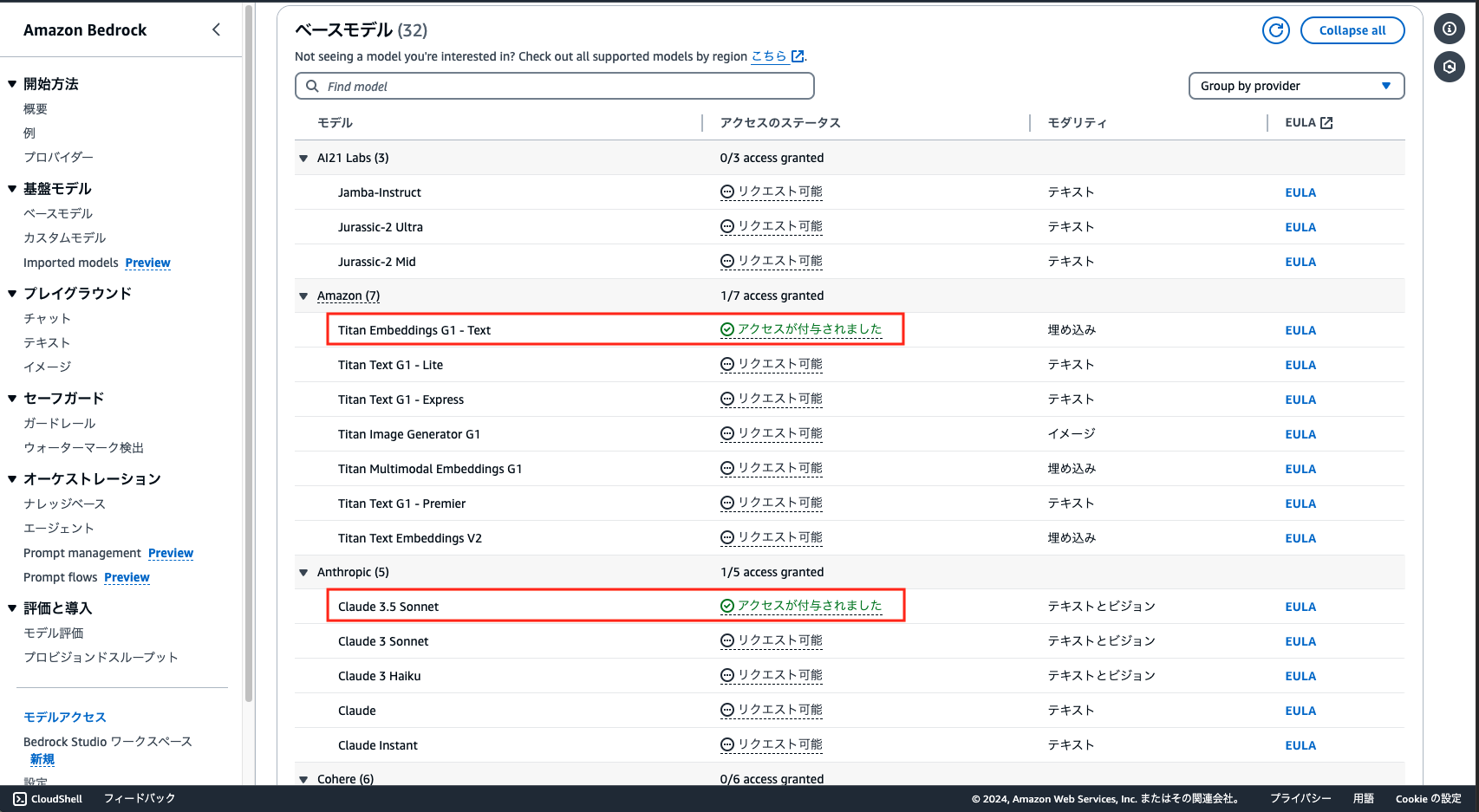Collapse the 基盤モデル sidebar section
This screenshot has height=812, width=1479.
tap(12, 189)
